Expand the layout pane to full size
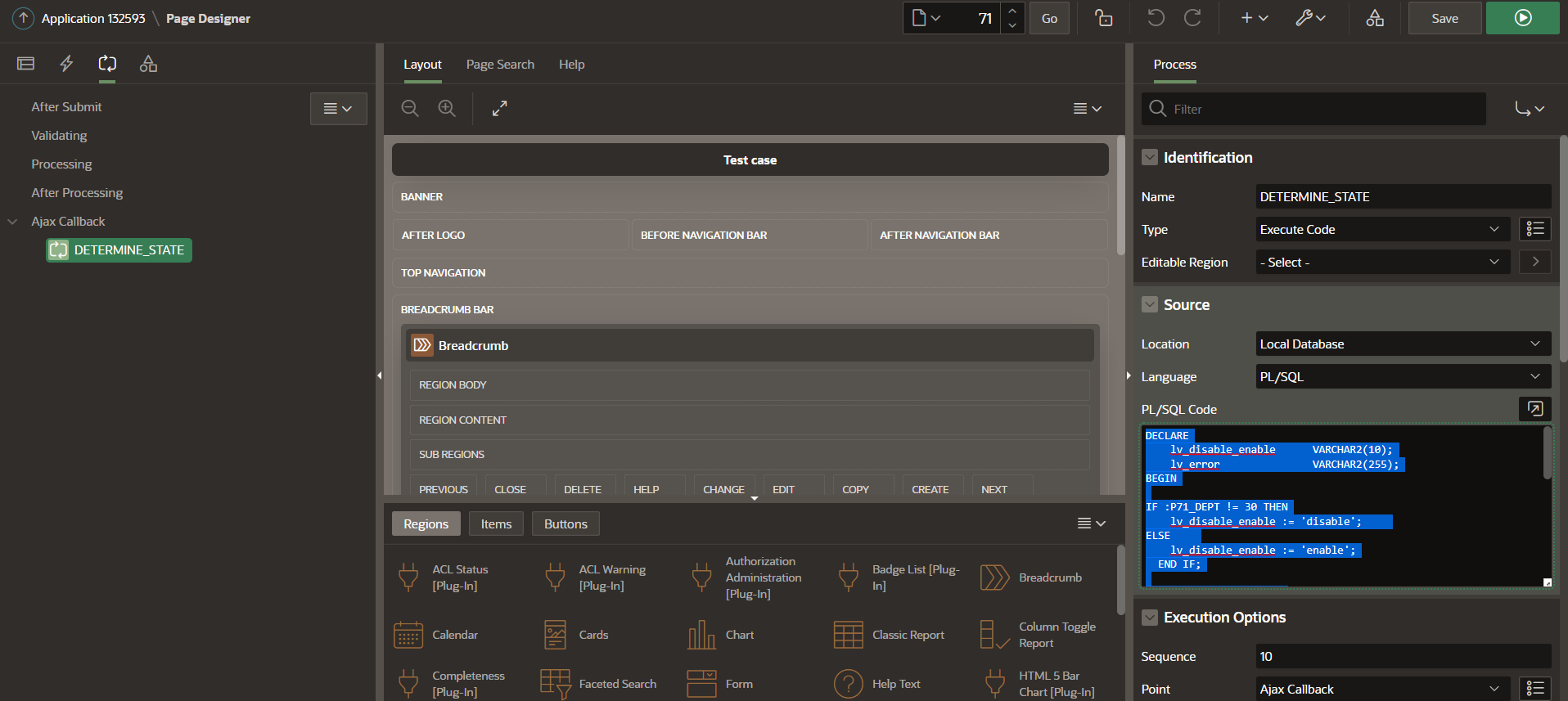The height and width of the screenshot is (701, 1568). pyautogui.click(x=499, y=108)
